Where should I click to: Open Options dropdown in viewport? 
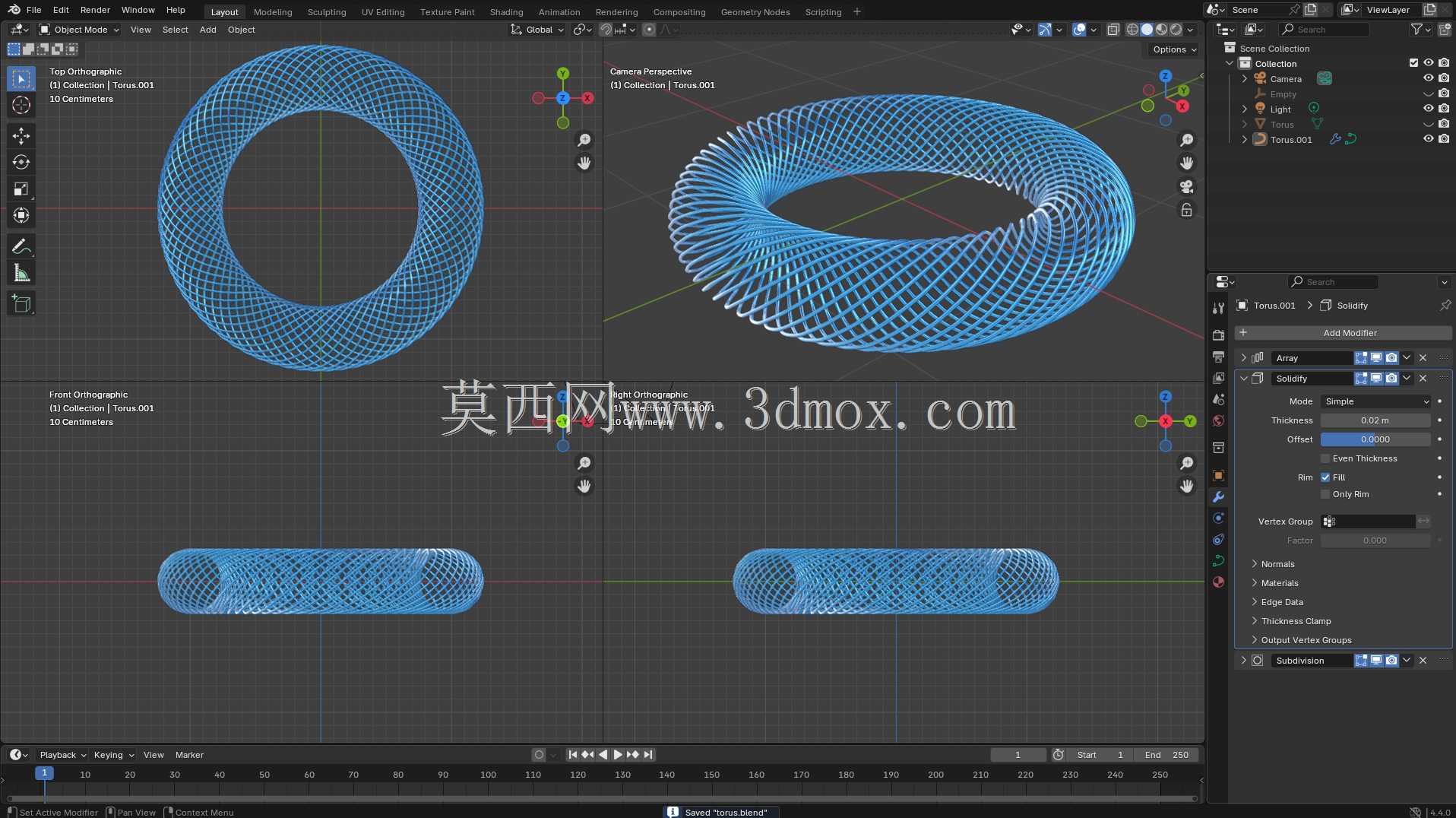point(1174,49)
